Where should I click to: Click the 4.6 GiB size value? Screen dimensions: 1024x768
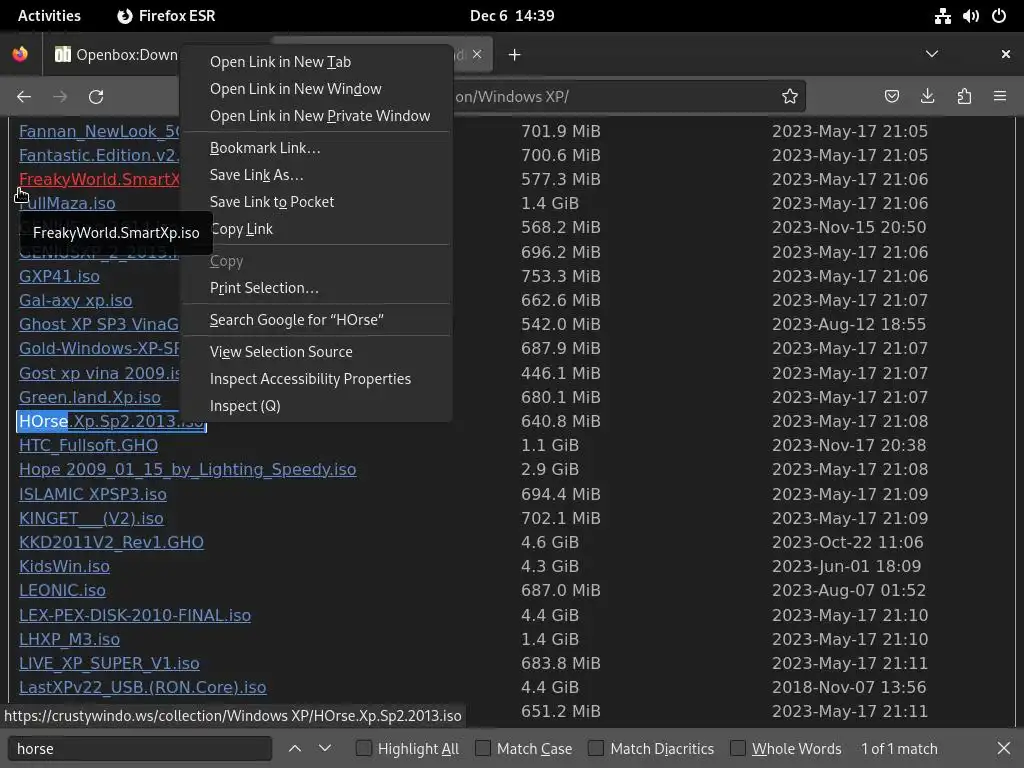[x=550, y=543]
